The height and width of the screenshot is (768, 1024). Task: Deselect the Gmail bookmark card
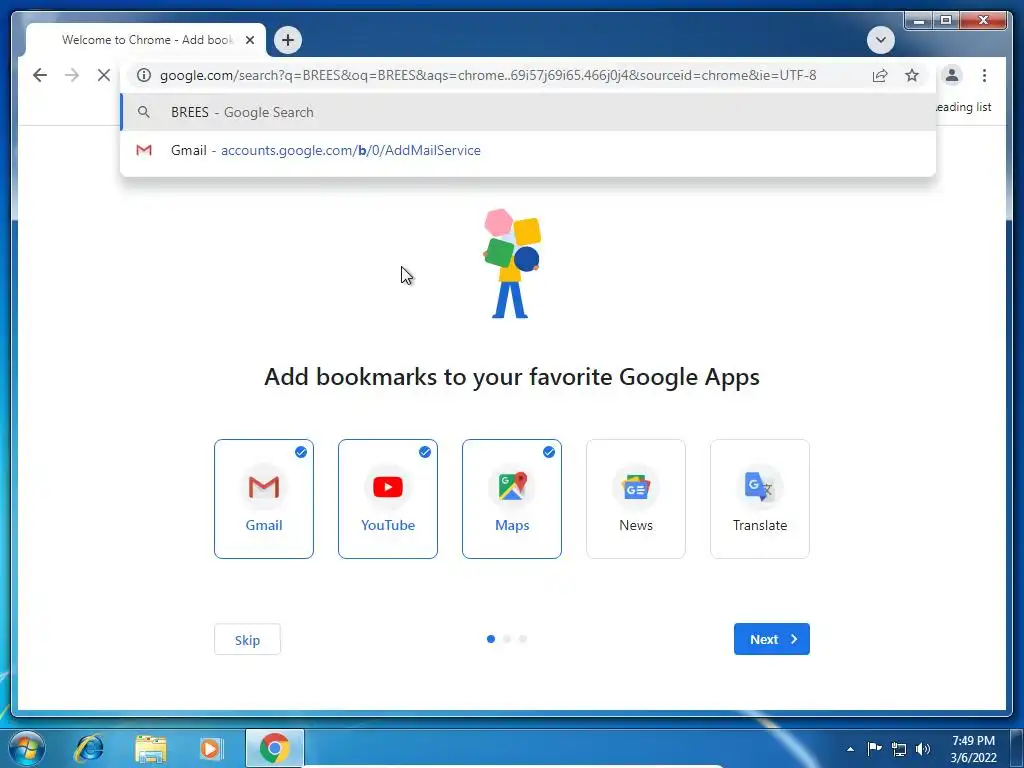tap(264, 499)
